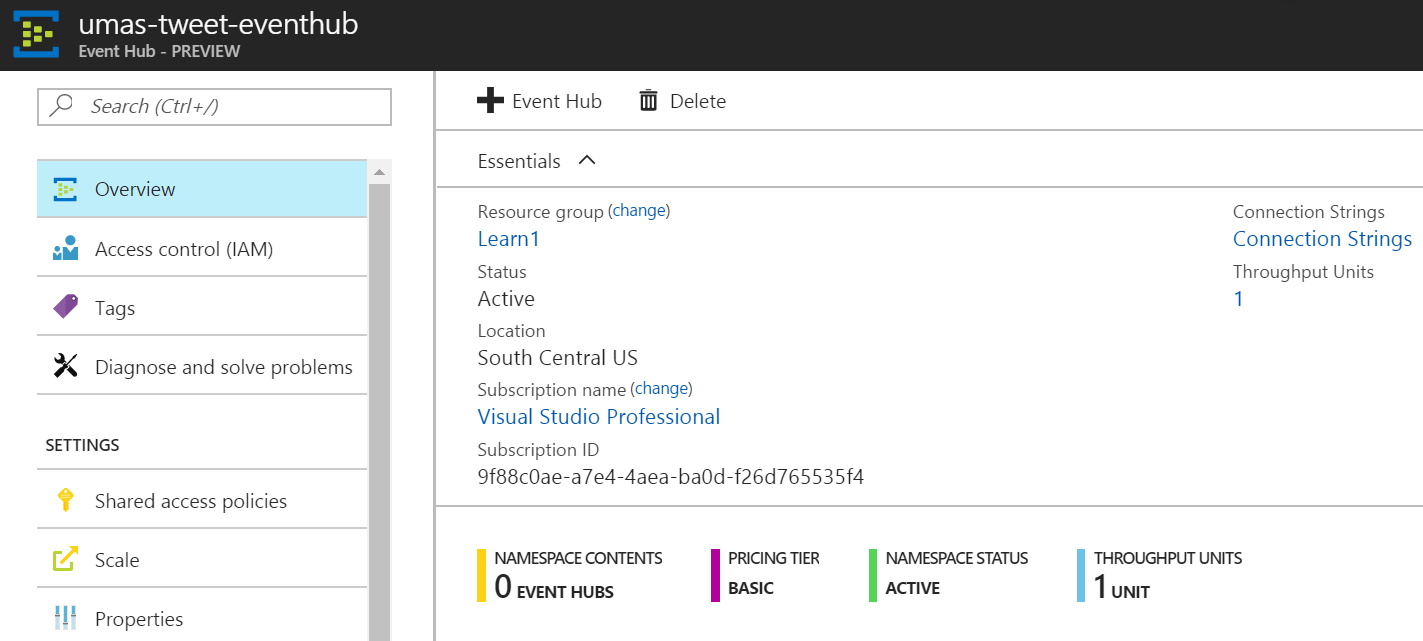Click the Pricing Tier Basic tile
The width and height of the screenshot is (1423, 641).
pos(767,575)
